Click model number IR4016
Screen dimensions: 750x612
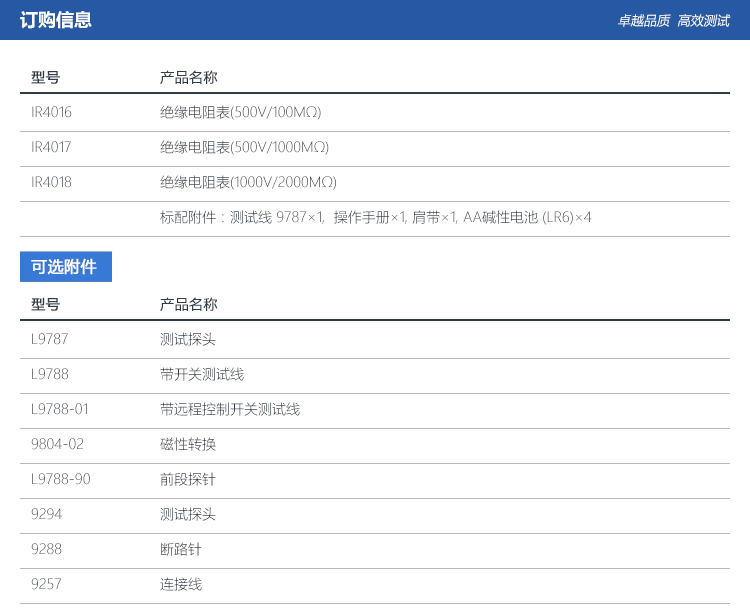tap(51, 112)
